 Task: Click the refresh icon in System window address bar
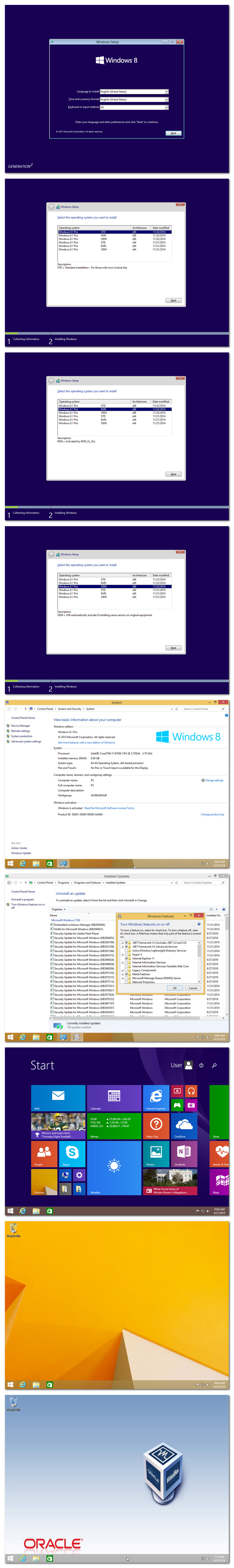pyautogui.click(x=177, y=709)
